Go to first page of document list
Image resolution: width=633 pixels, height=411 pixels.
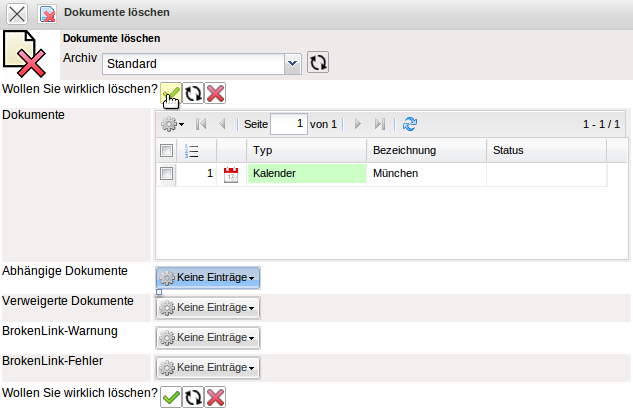[201, 124]
